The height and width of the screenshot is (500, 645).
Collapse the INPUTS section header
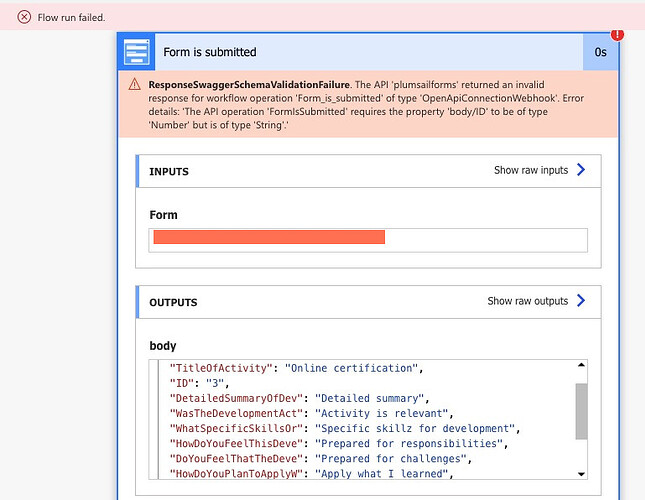click(300, 171)
